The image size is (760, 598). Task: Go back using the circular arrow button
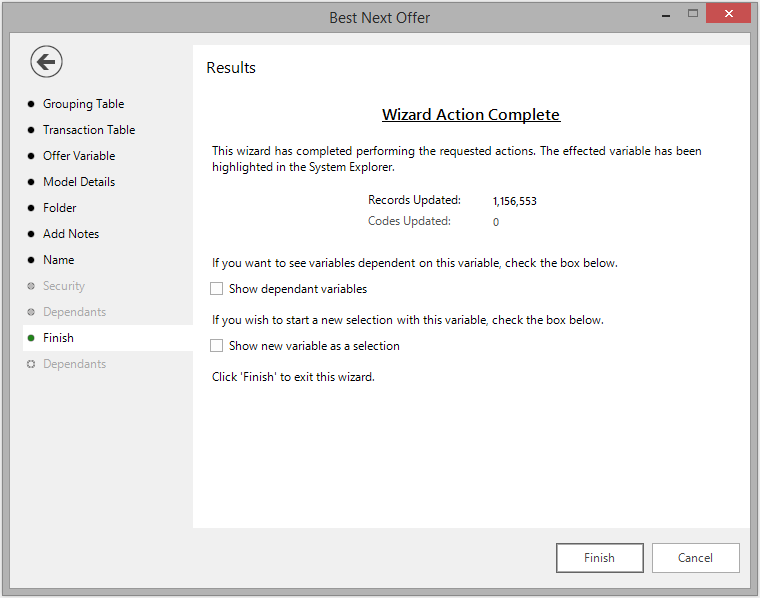[46, 62]
